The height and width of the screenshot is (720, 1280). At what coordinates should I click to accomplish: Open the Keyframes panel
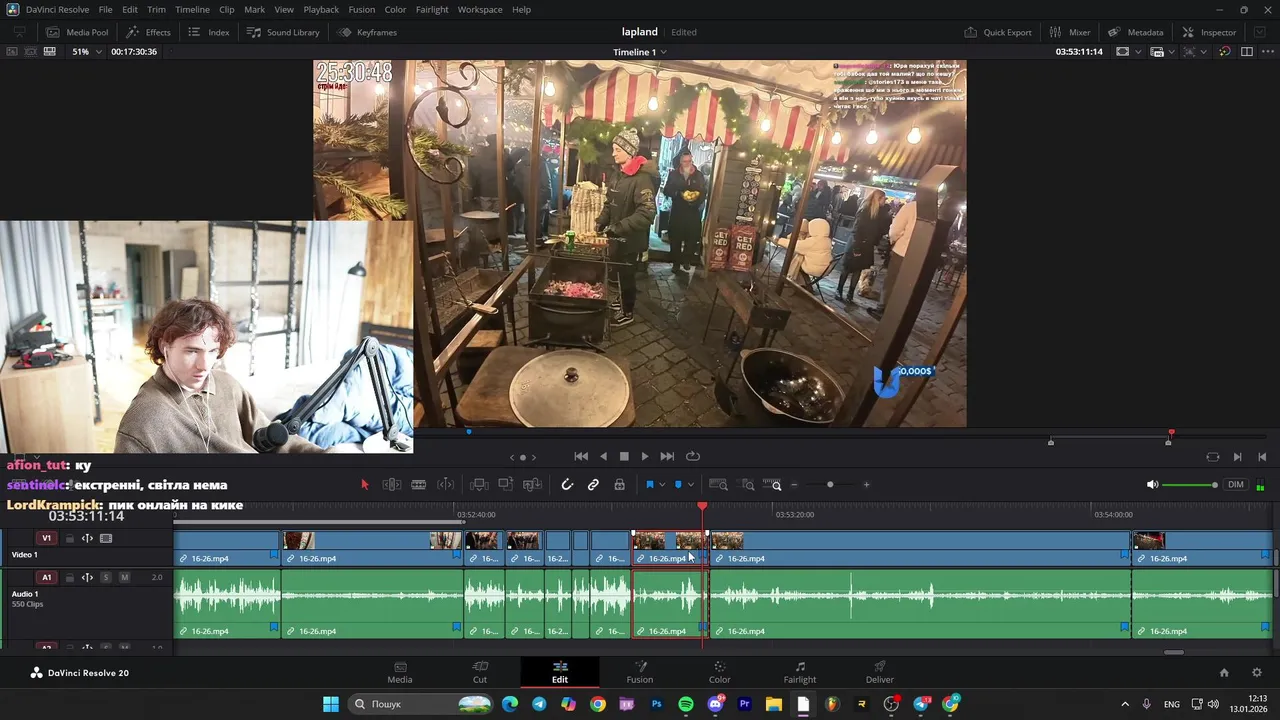pos(367,32)
